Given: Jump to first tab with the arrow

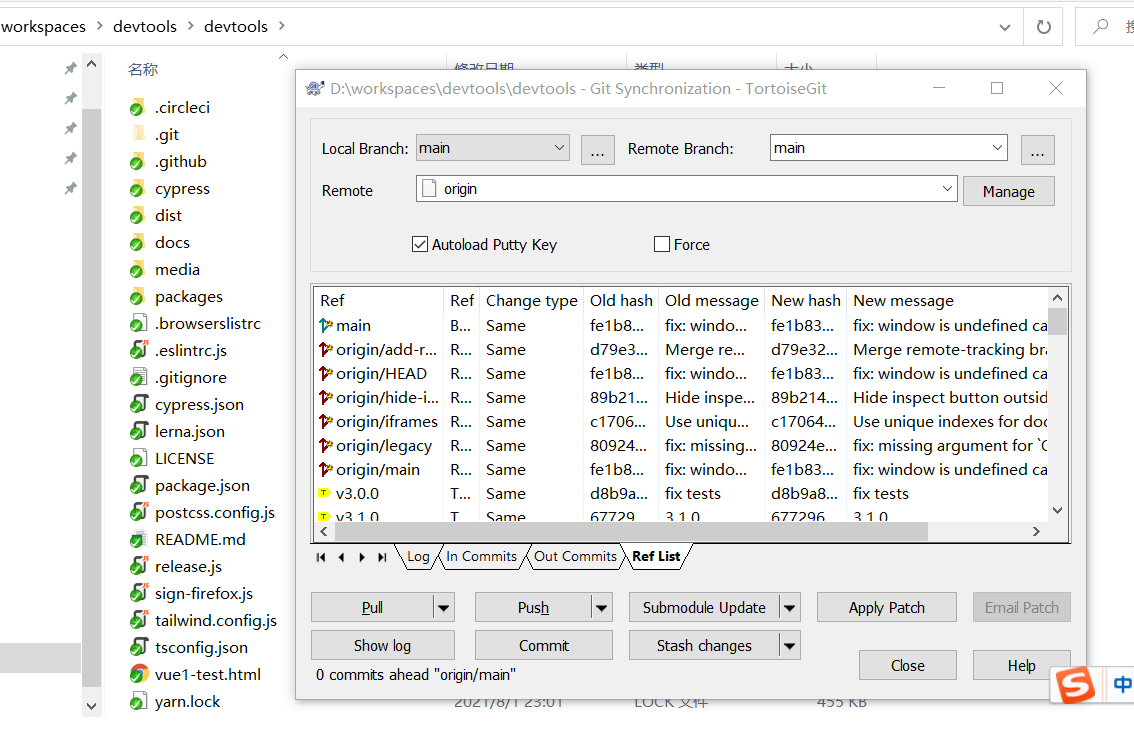Looking at the screenshot, I should pos(320,557).
